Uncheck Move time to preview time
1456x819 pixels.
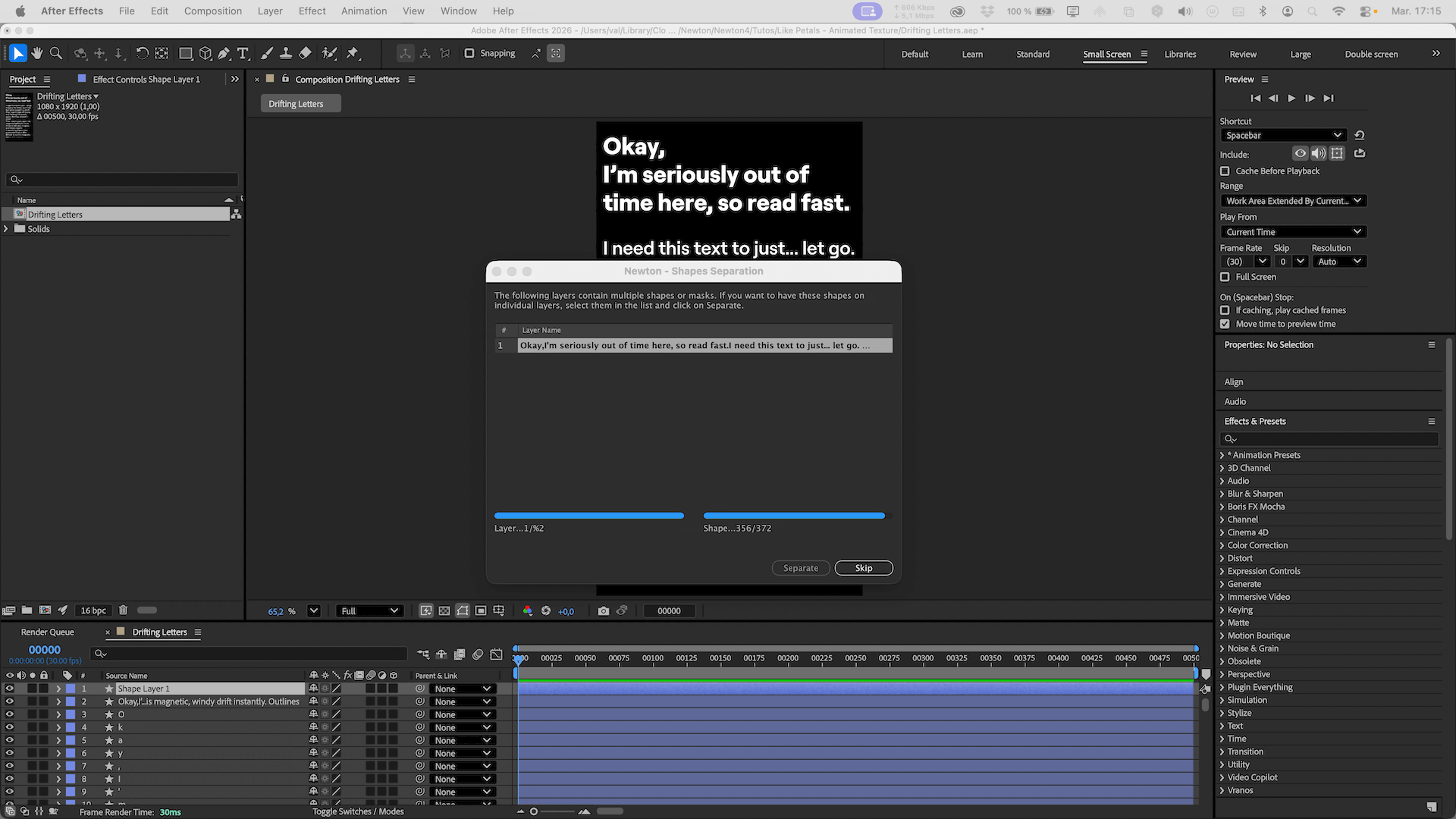(x=1225, y=324)
